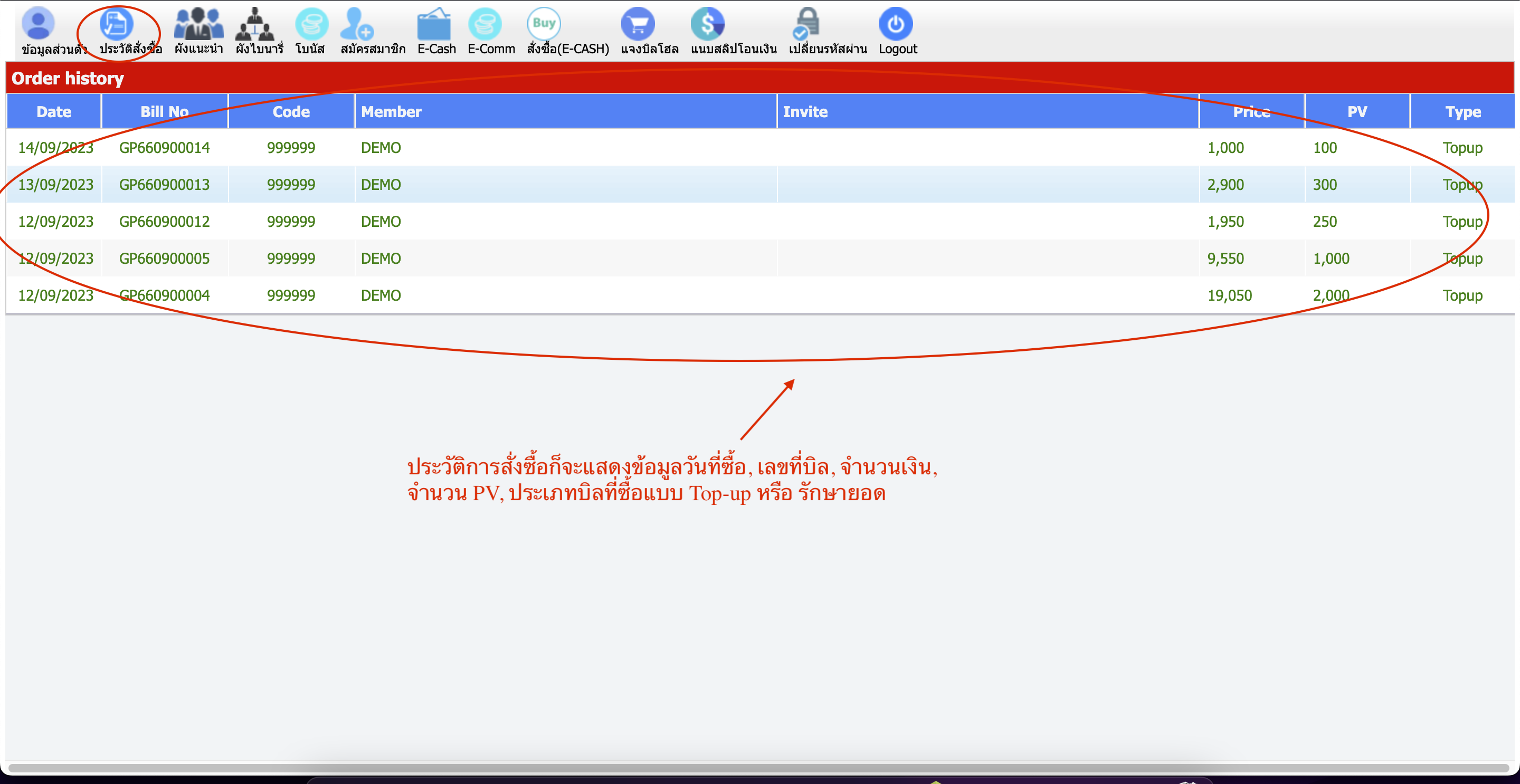The image size is (1520, 784).
Task: Click the horizontal scrollbar at bottom
Action: (x=758, y=768)
